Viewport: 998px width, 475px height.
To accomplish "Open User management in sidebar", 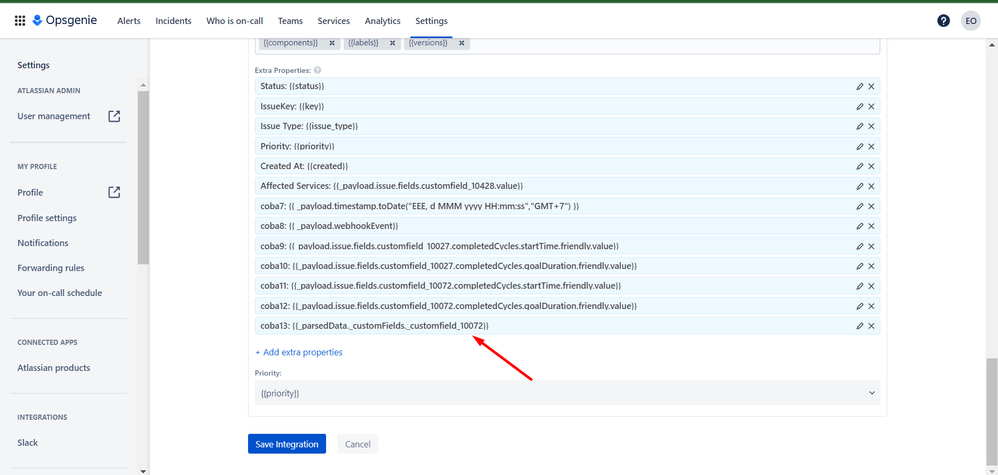I will pos(54,117).
